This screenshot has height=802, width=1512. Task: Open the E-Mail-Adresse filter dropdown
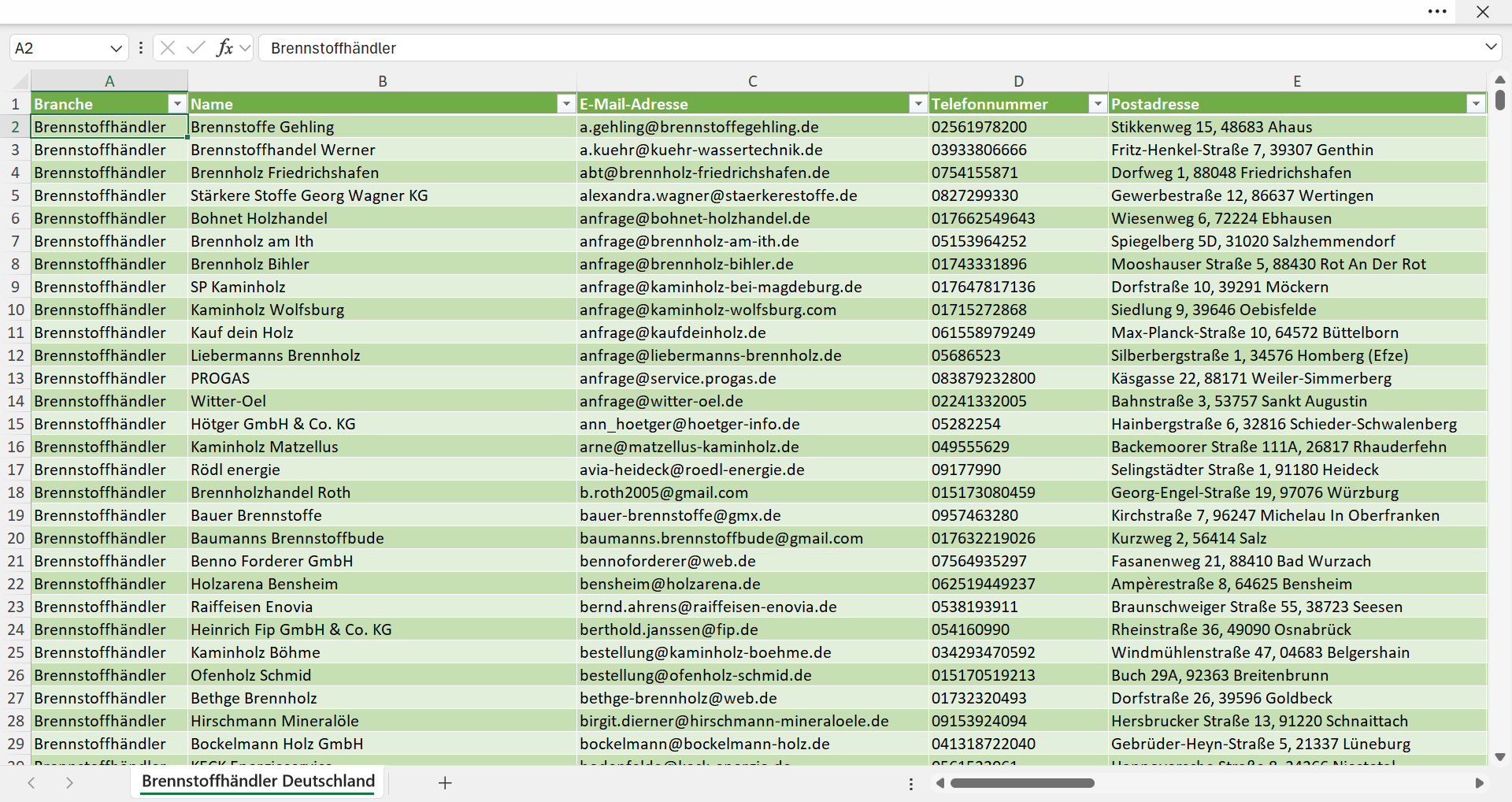point(918,104)
